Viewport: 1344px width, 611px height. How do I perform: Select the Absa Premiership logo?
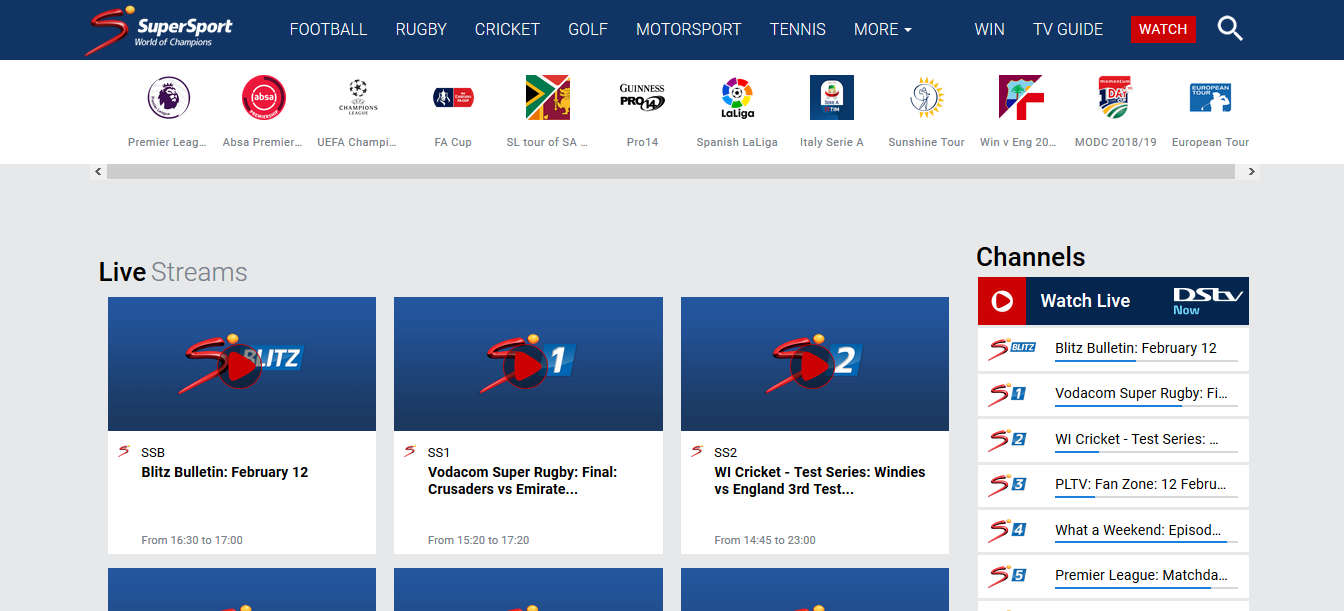(x=263, y=98)
